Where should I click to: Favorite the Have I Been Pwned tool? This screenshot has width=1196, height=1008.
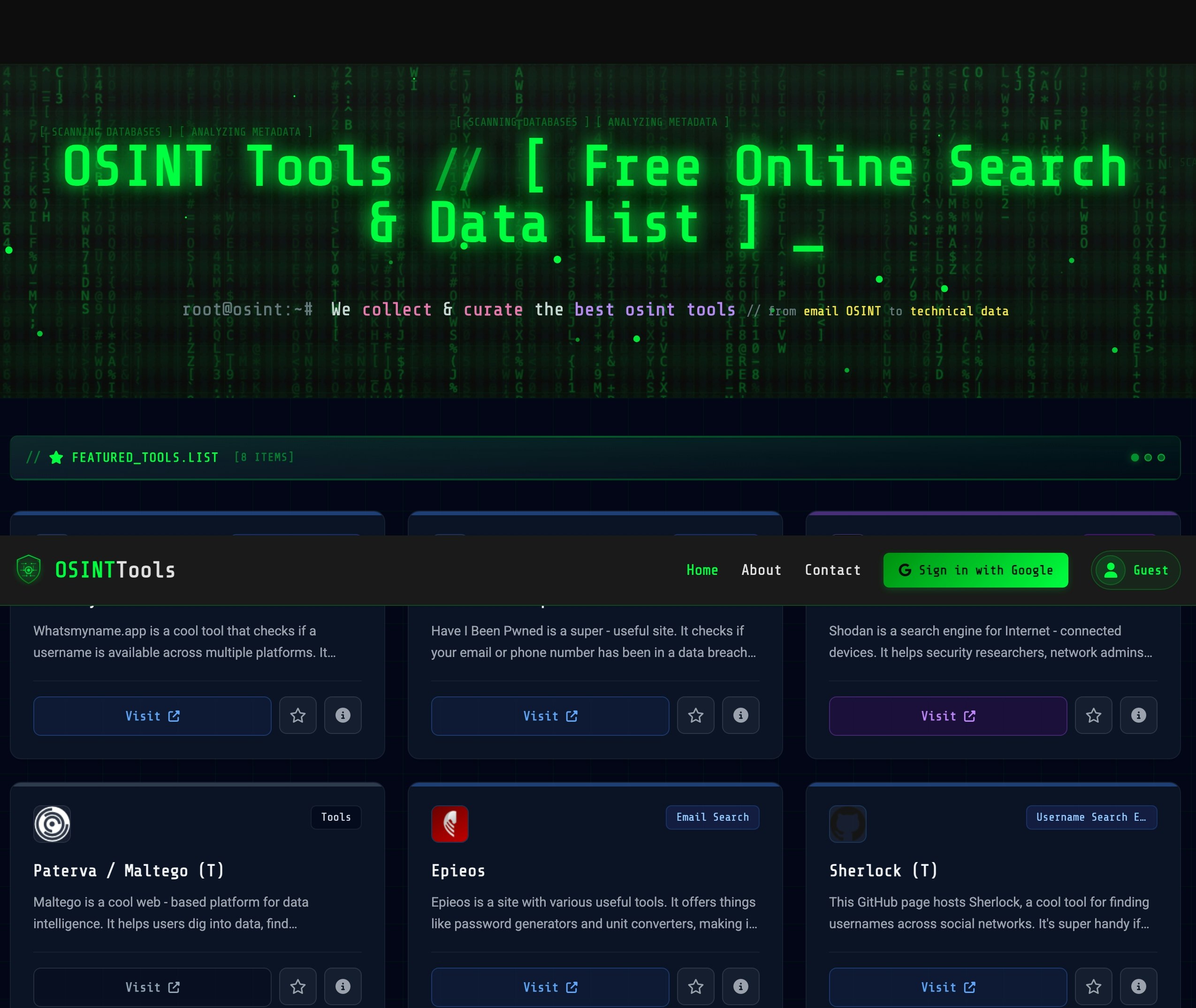click(x=695, y=716)
